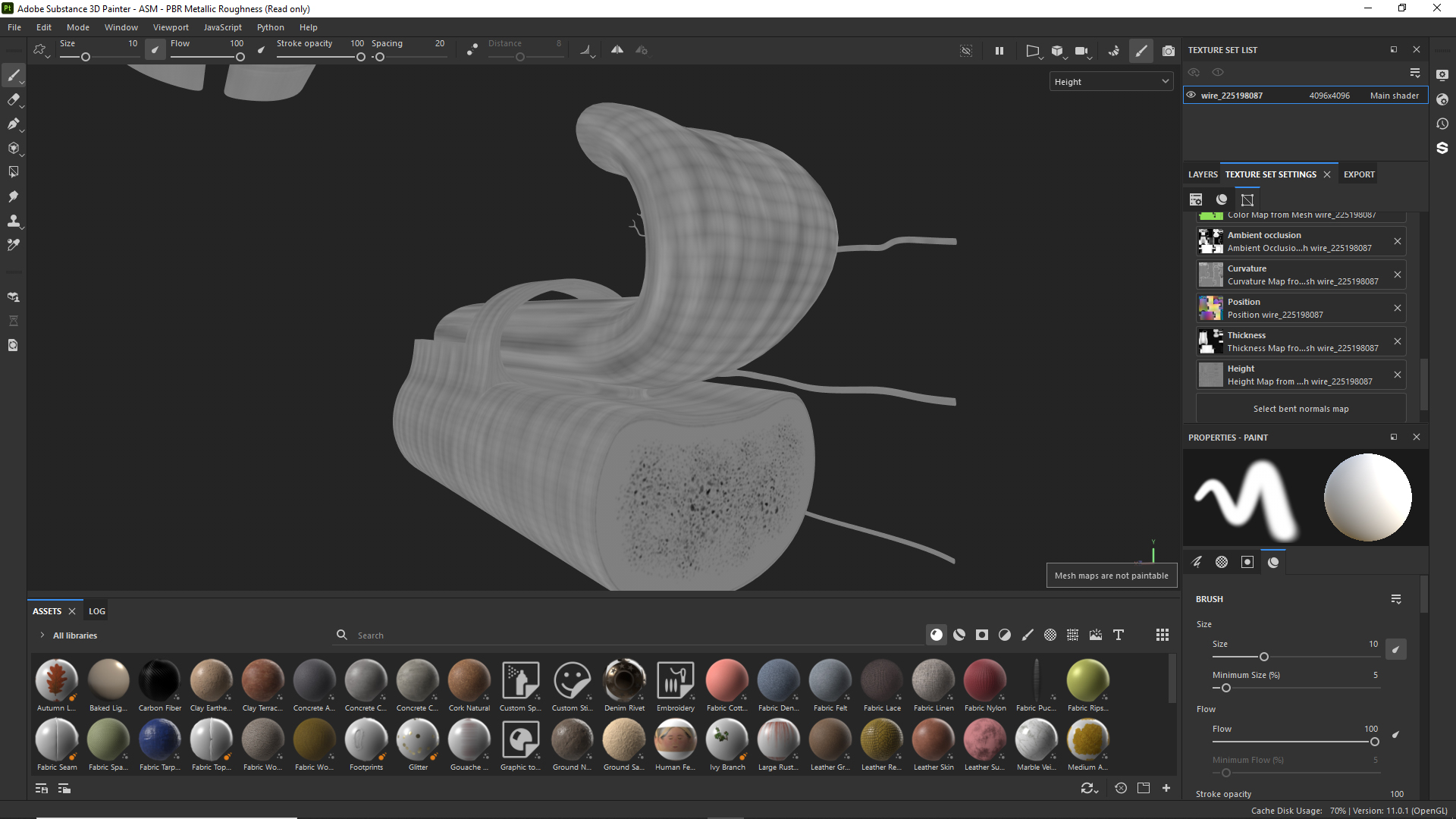The image size is (1456, 819).
Task: Open the Brush section options menu
Action: click(x=1396, y=599)
